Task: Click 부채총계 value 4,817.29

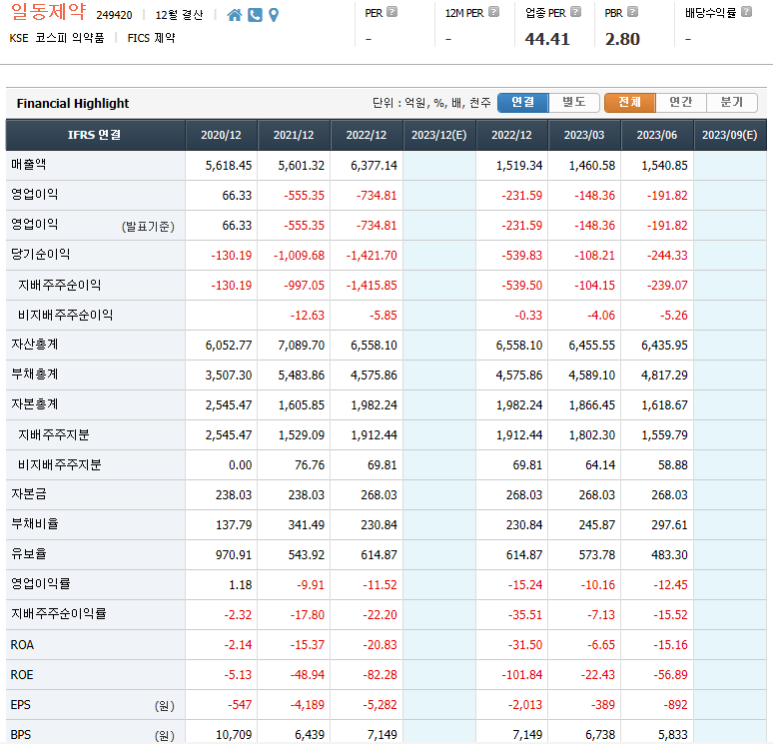Action: (665, 375)
